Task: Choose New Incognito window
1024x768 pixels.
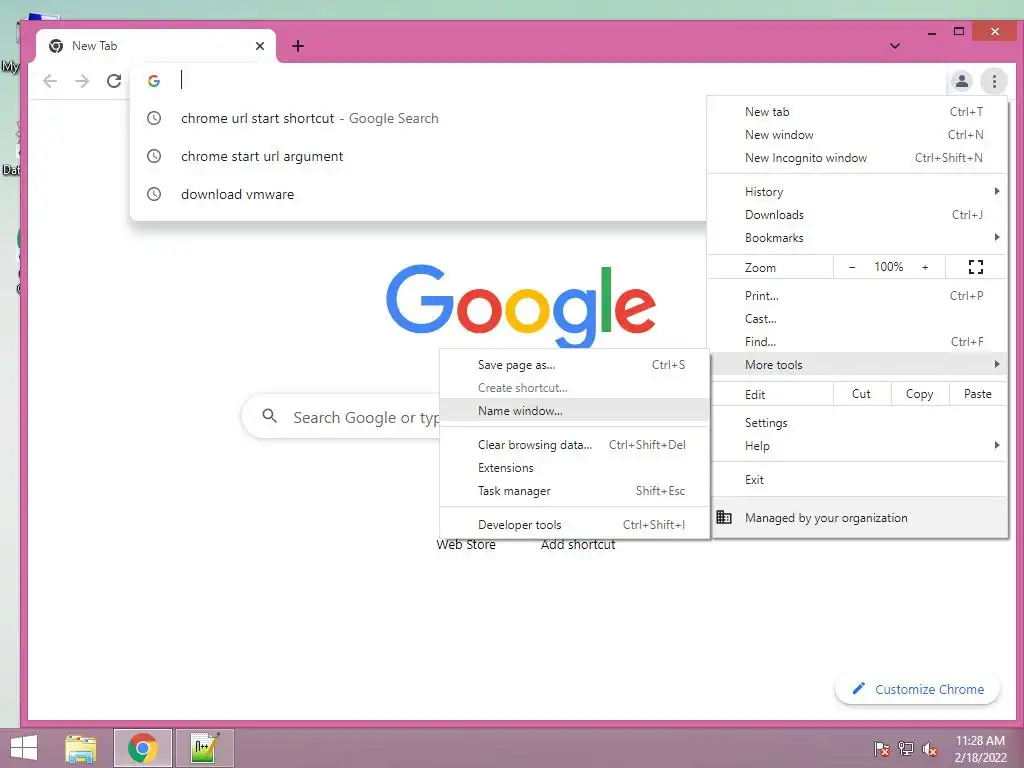Action: tap(857, 157)
